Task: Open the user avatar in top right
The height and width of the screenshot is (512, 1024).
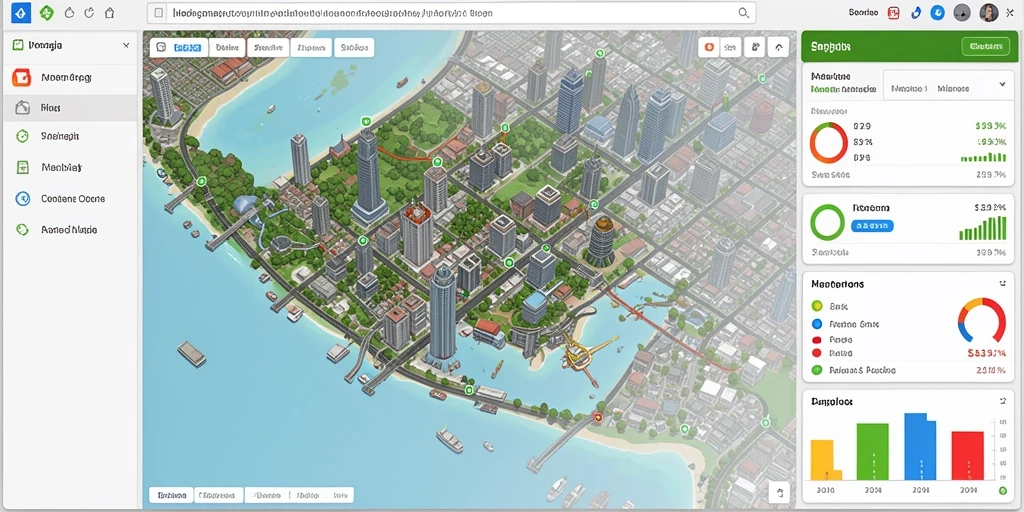Action: [x=989, y=12]
